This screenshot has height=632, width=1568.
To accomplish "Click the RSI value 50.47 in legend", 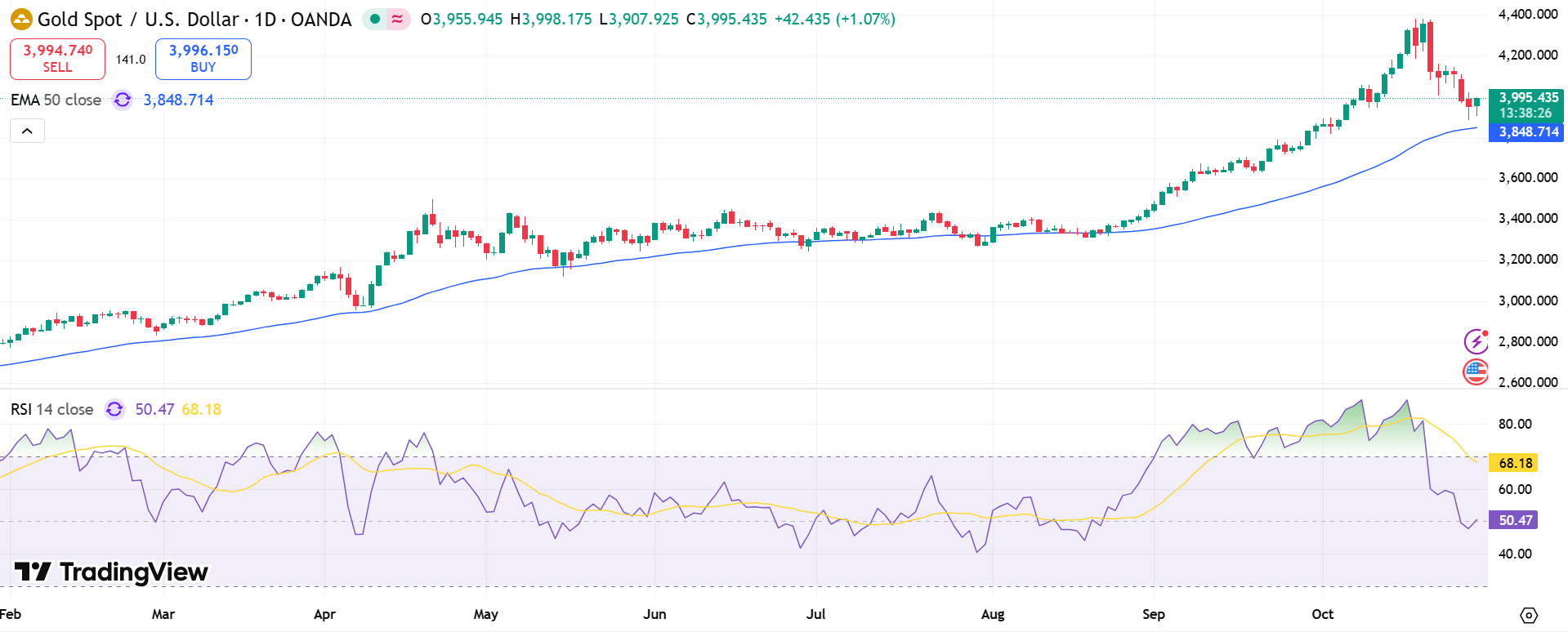I will pos(154,409).
